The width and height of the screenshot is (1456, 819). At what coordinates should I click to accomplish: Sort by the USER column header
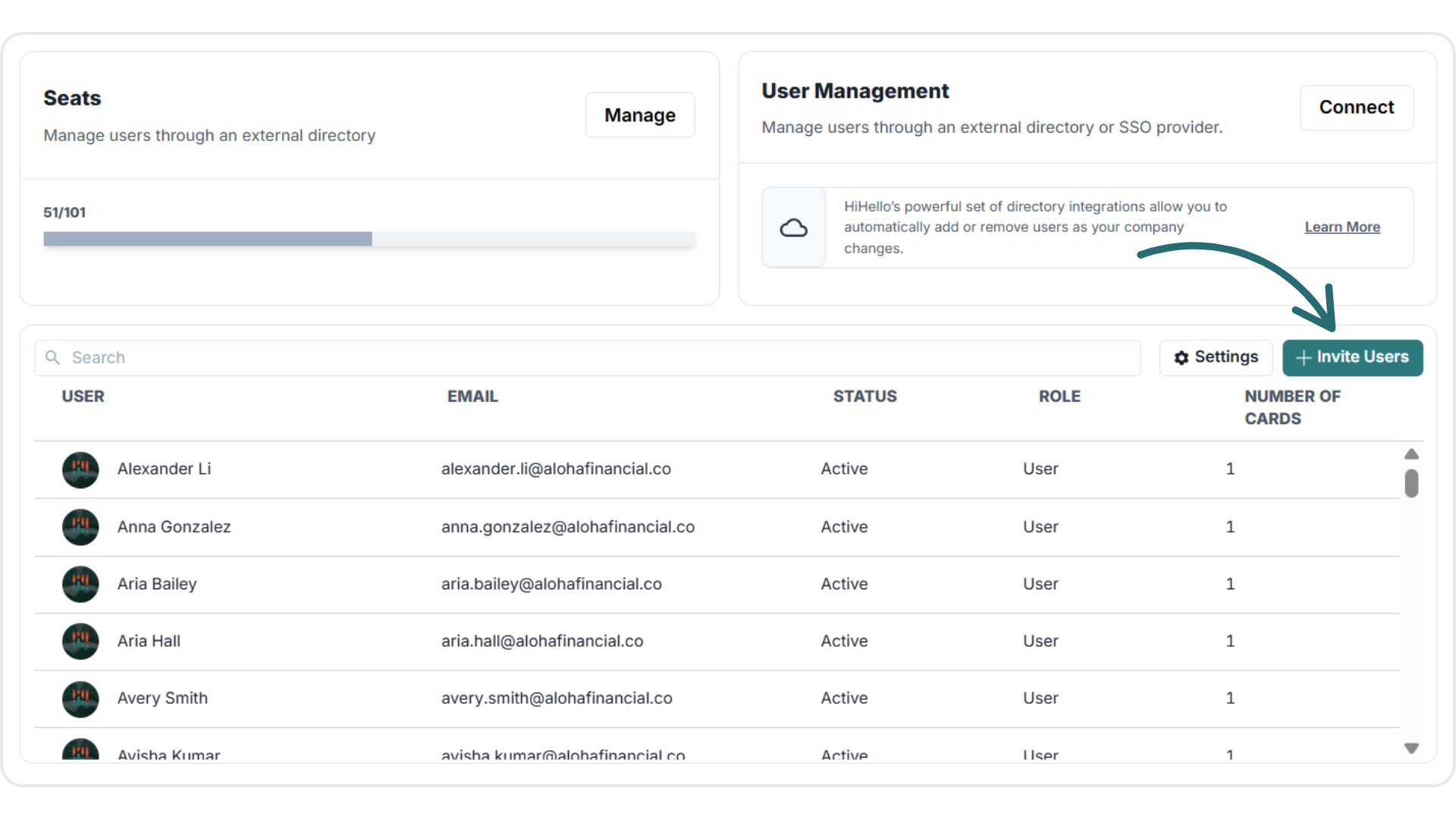(x=83, y=397)
